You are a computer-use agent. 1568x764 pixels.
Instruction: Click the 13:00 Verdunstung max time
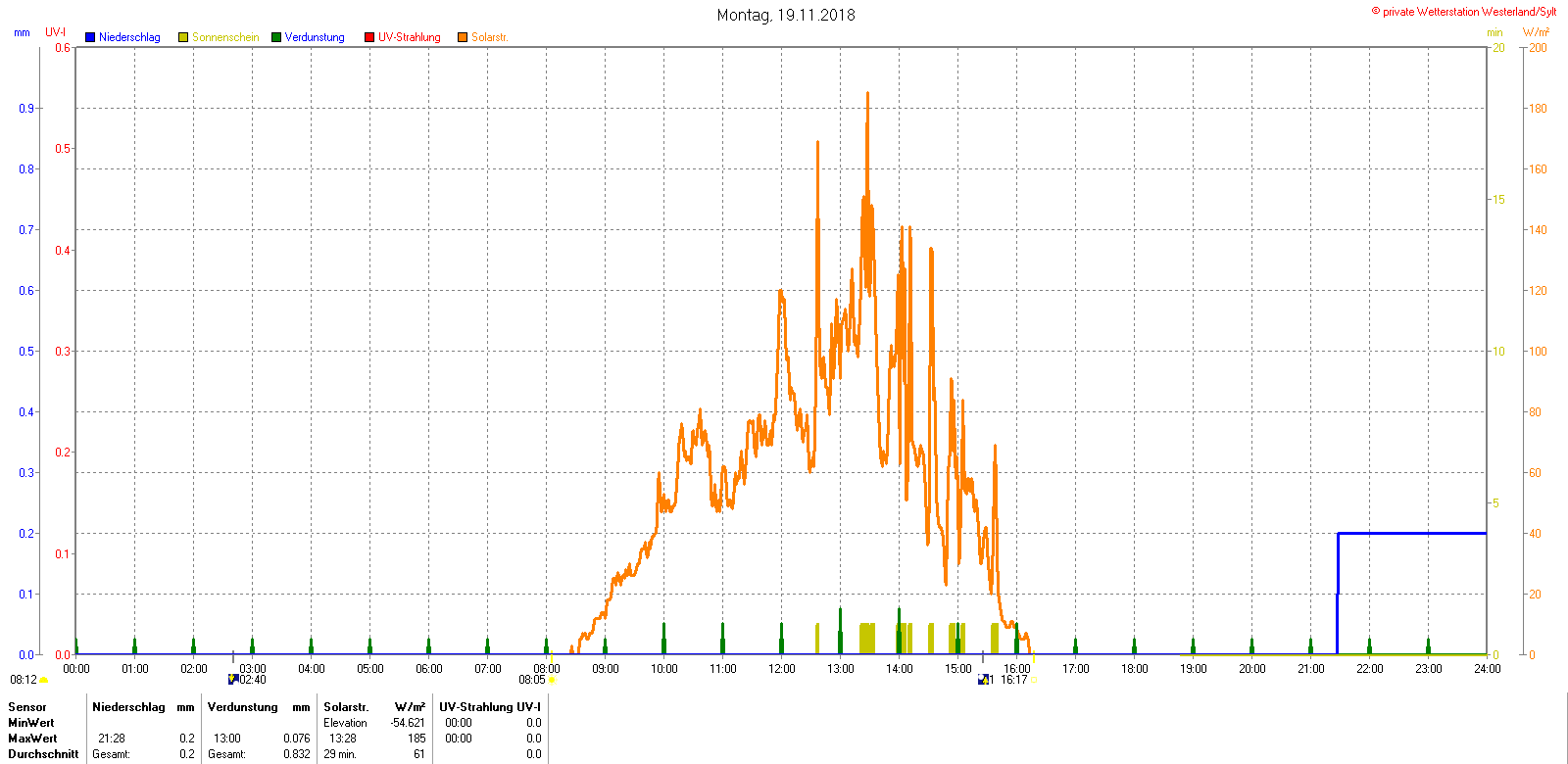pos(227,739)
